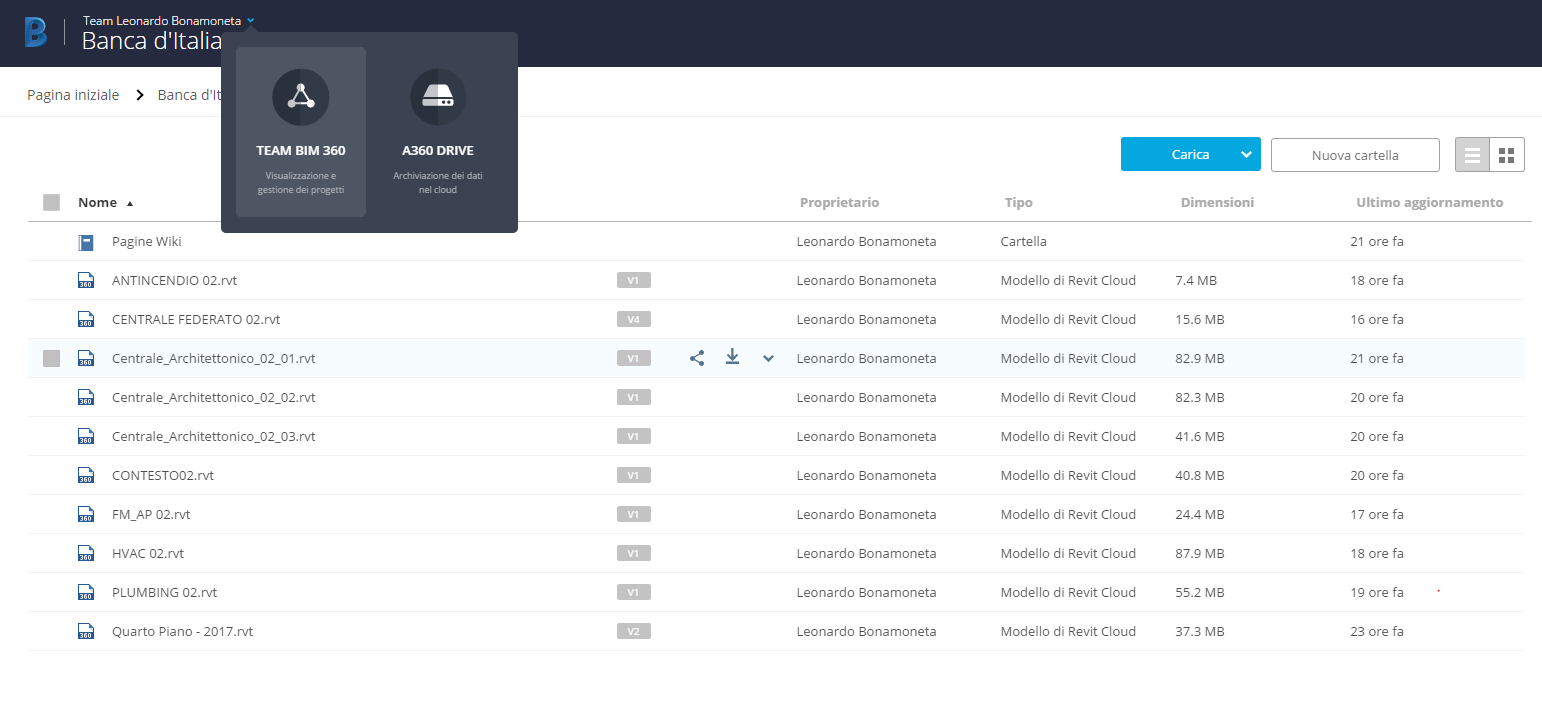Expand more actions chevron on the highlighted row

coord(768,357)
